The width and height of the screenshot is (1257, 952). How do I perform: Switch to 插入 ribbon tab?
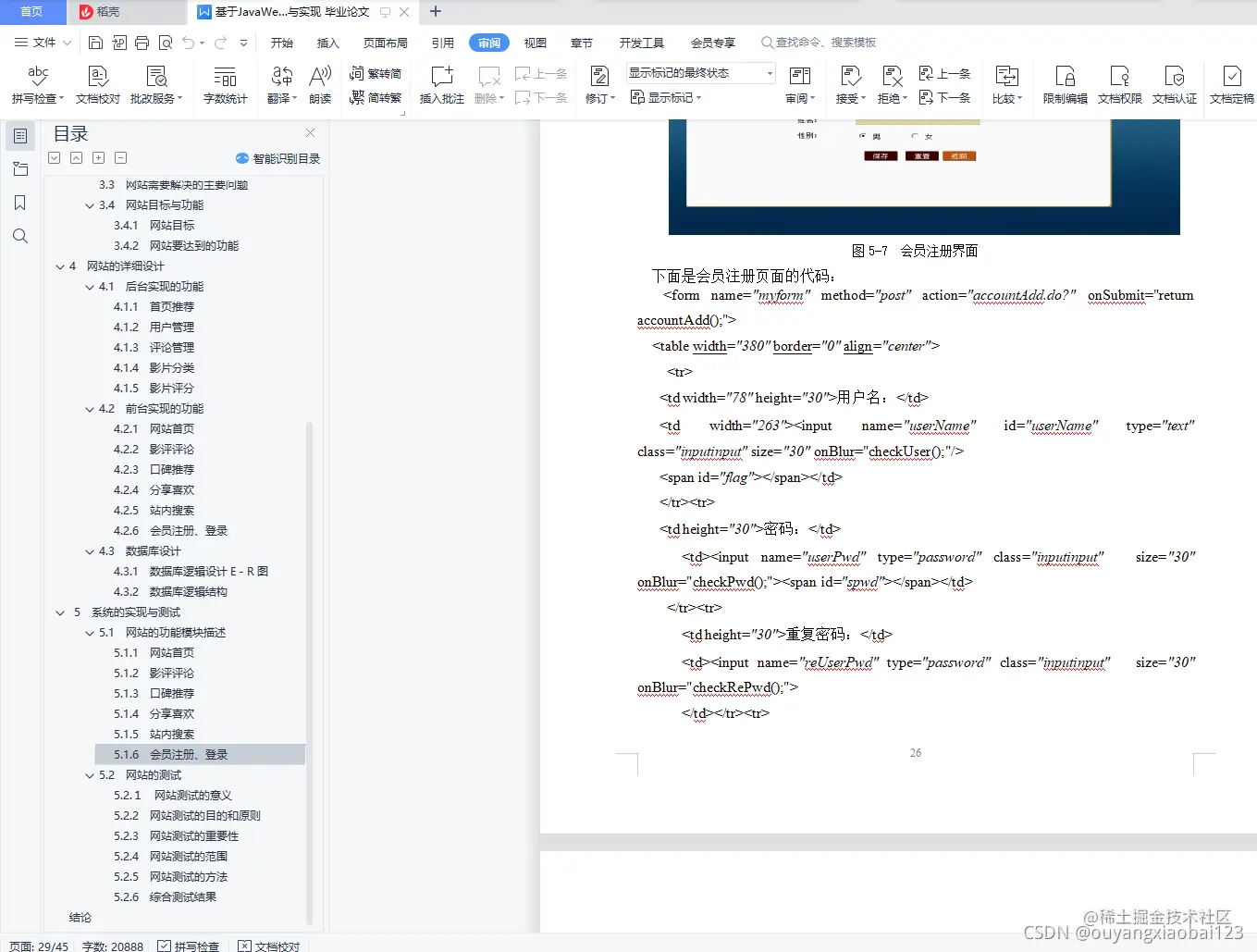(x=328, y=43)
